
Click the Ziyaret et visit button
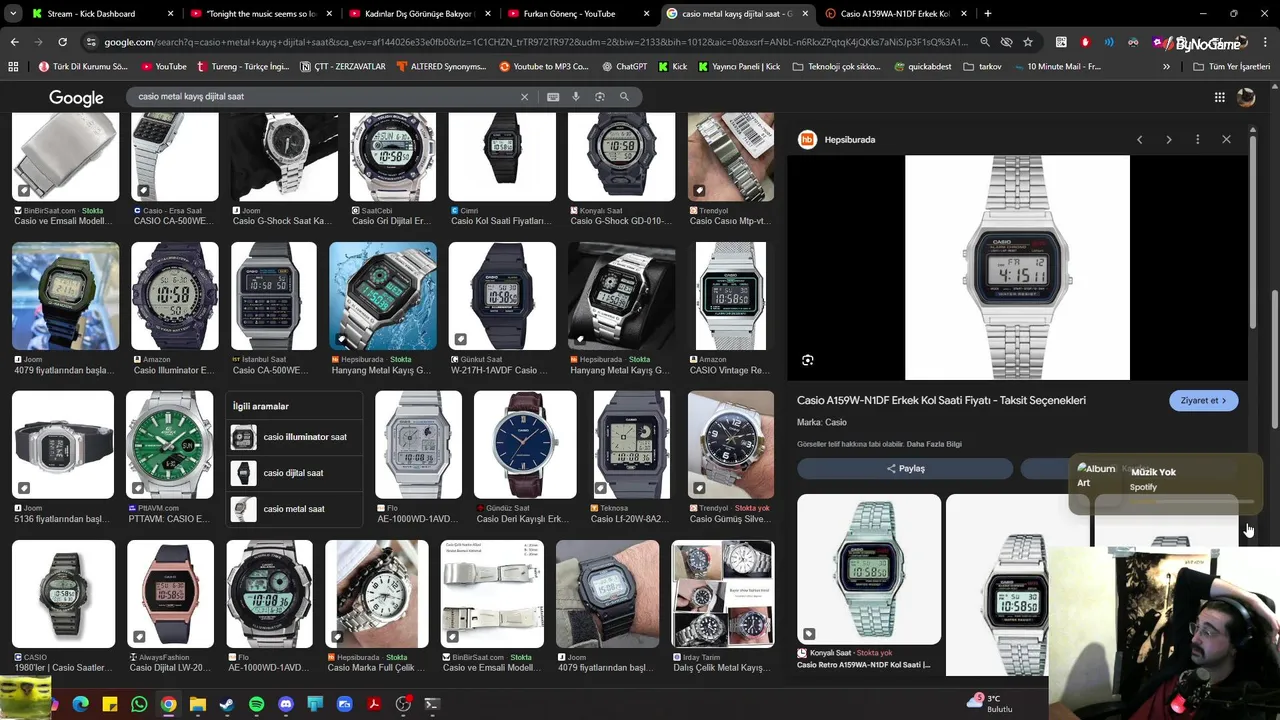point(1204,401)
